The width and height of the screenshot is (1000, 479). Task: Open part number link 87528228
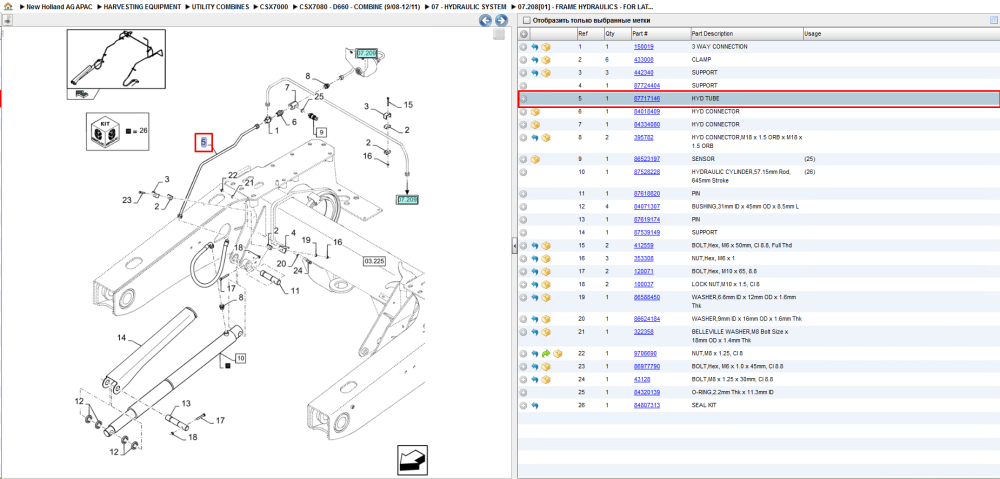pos(647,172)
